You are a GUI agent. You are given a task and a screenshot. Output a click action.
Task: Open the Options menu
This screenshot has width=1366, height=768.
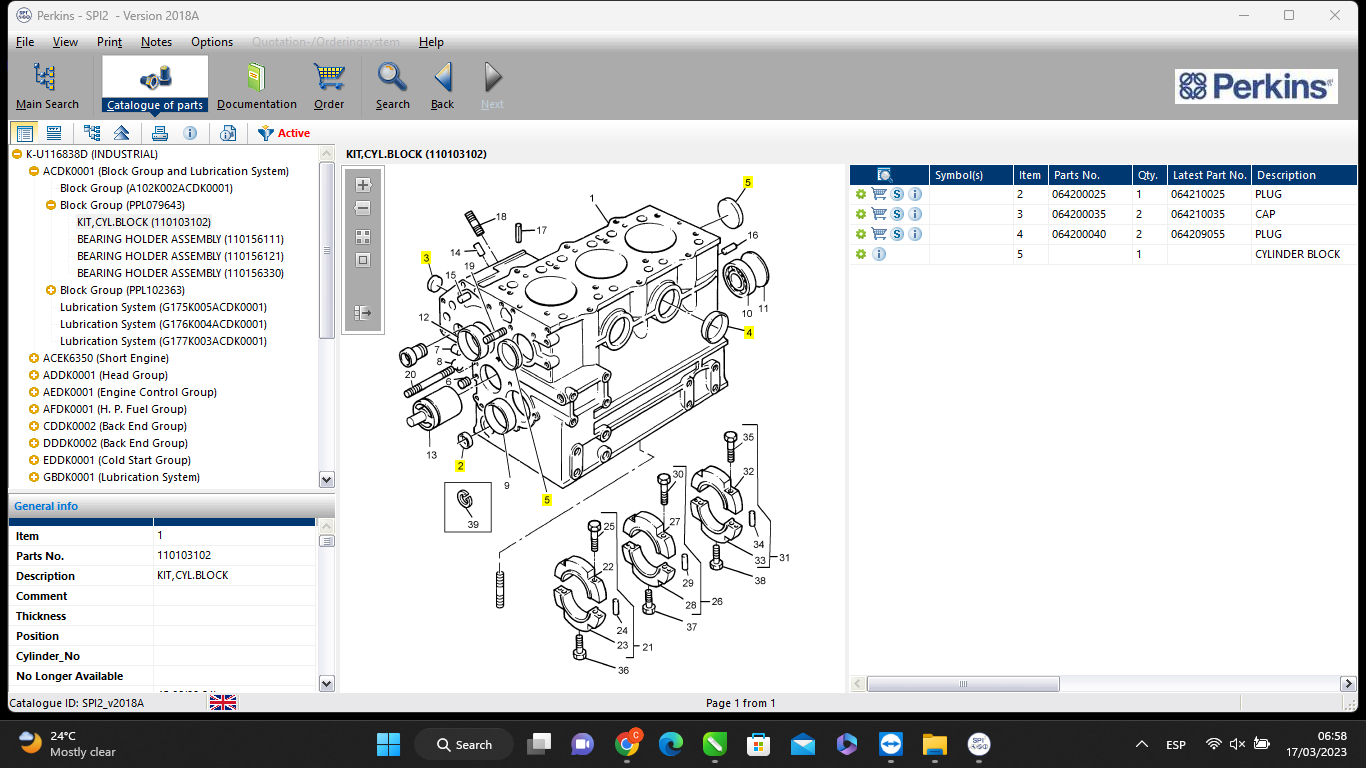click(x=211, y=42)
